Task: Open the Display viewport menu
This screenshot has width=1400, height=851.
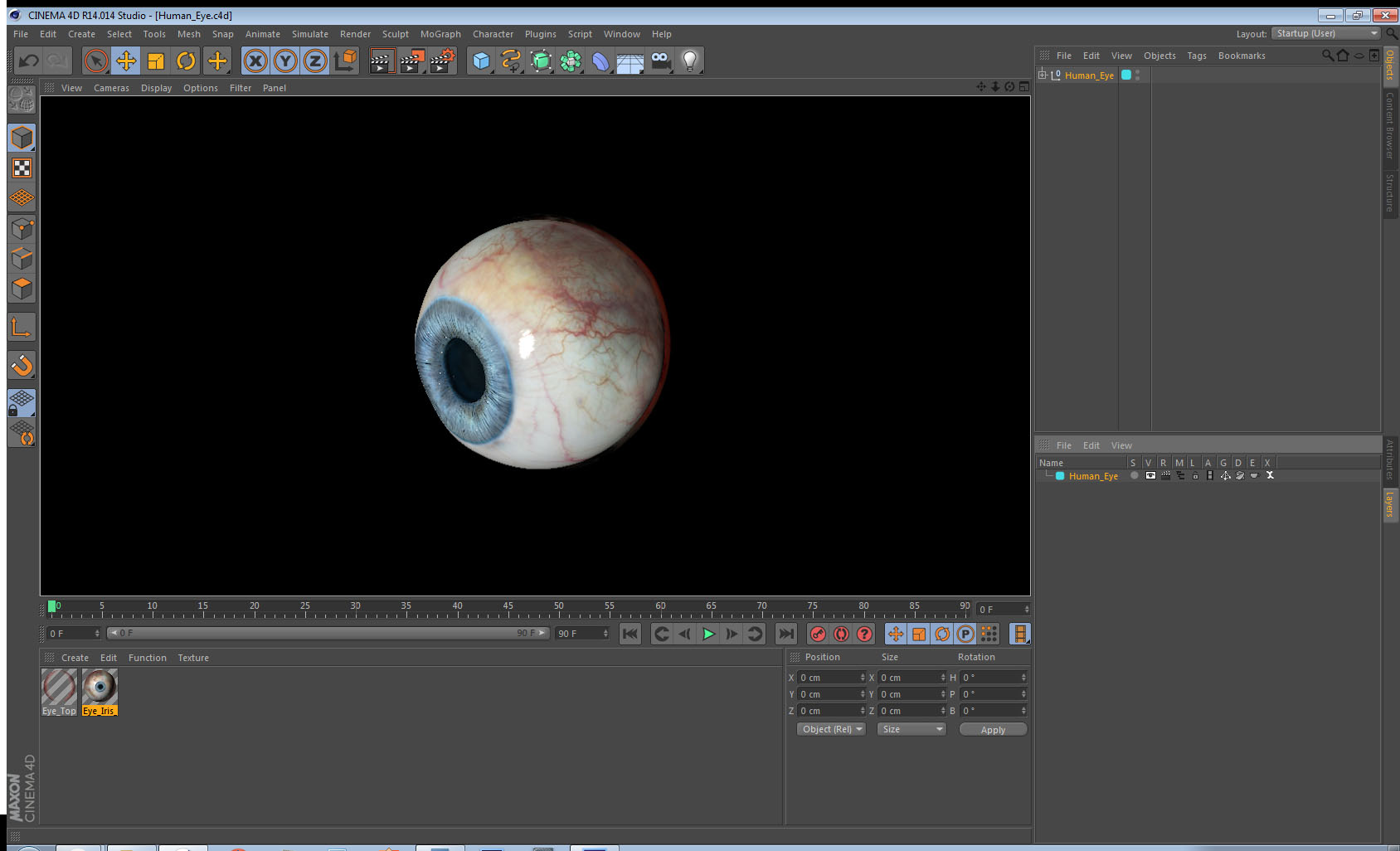Action: pyautogui.click(x=156, y=88)
